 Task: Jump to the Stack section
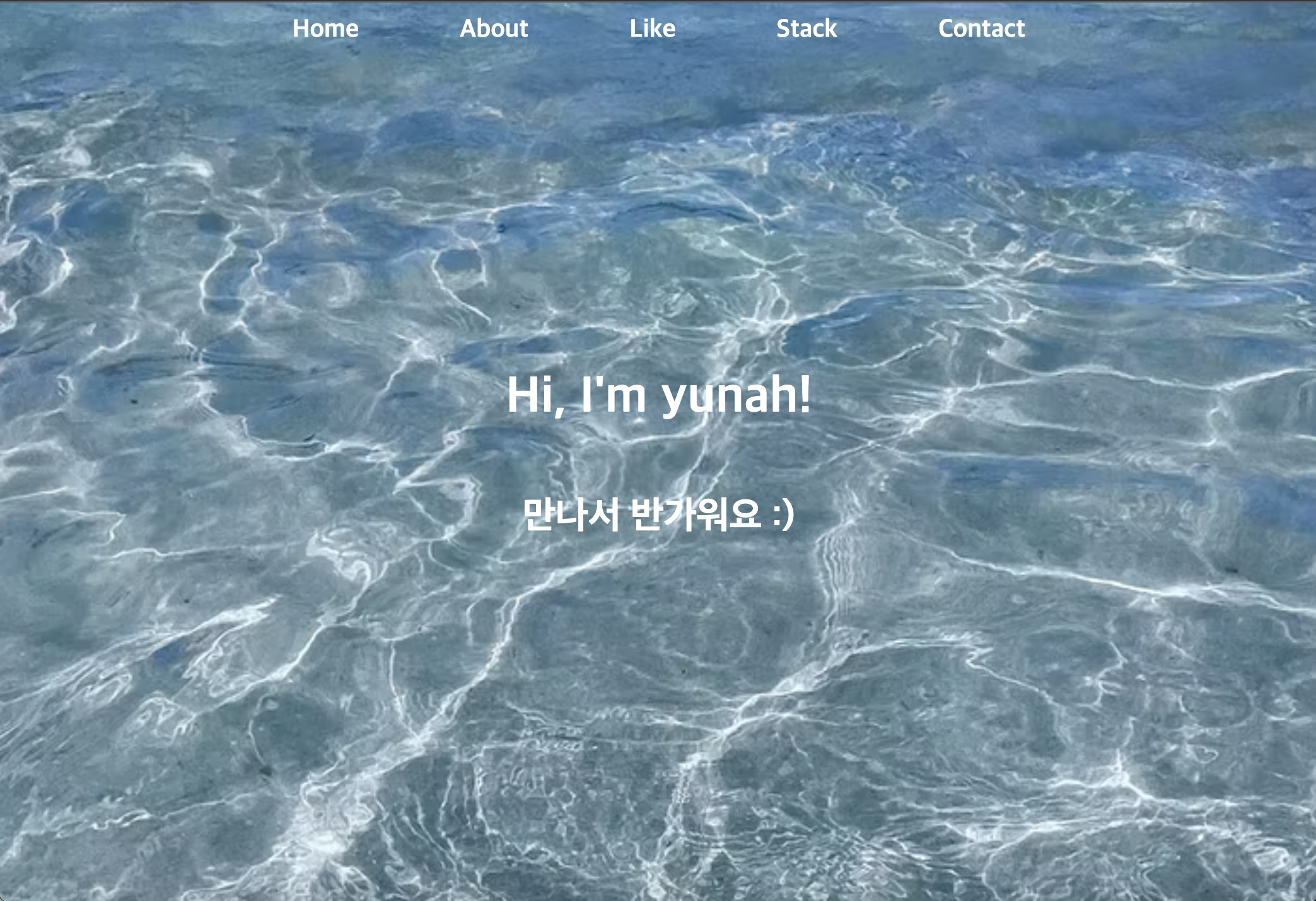pos(806,28)
